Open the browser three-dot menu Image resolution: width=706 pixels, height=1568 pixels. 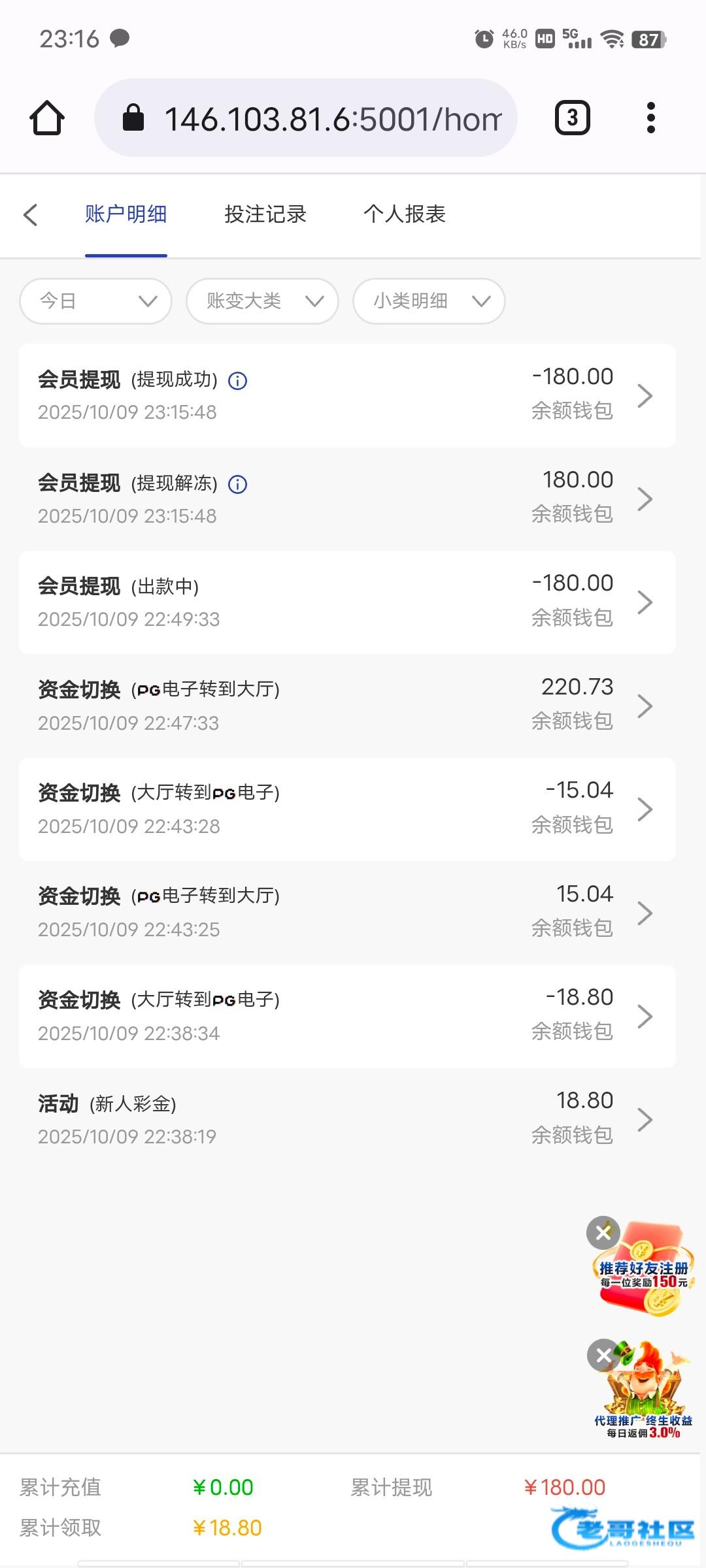coord(650,118)
